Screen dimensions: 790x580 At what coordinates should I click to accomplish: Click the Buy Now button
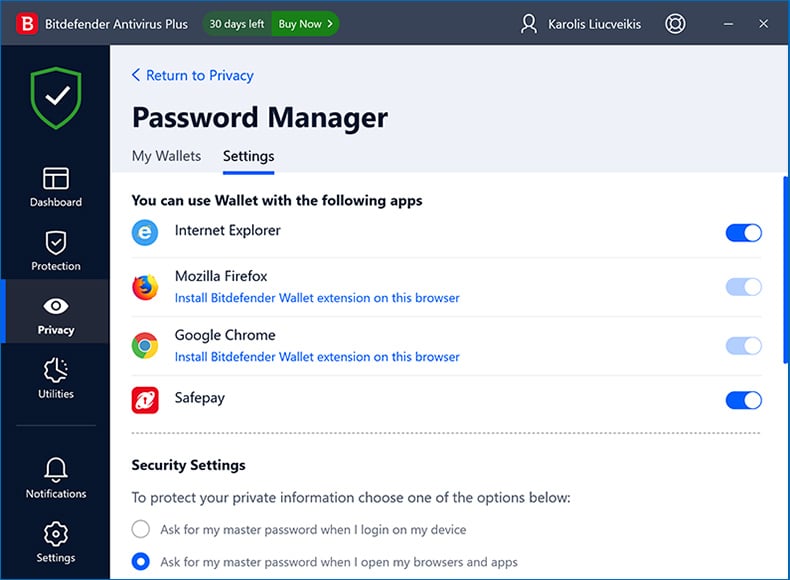pos(305,24)
